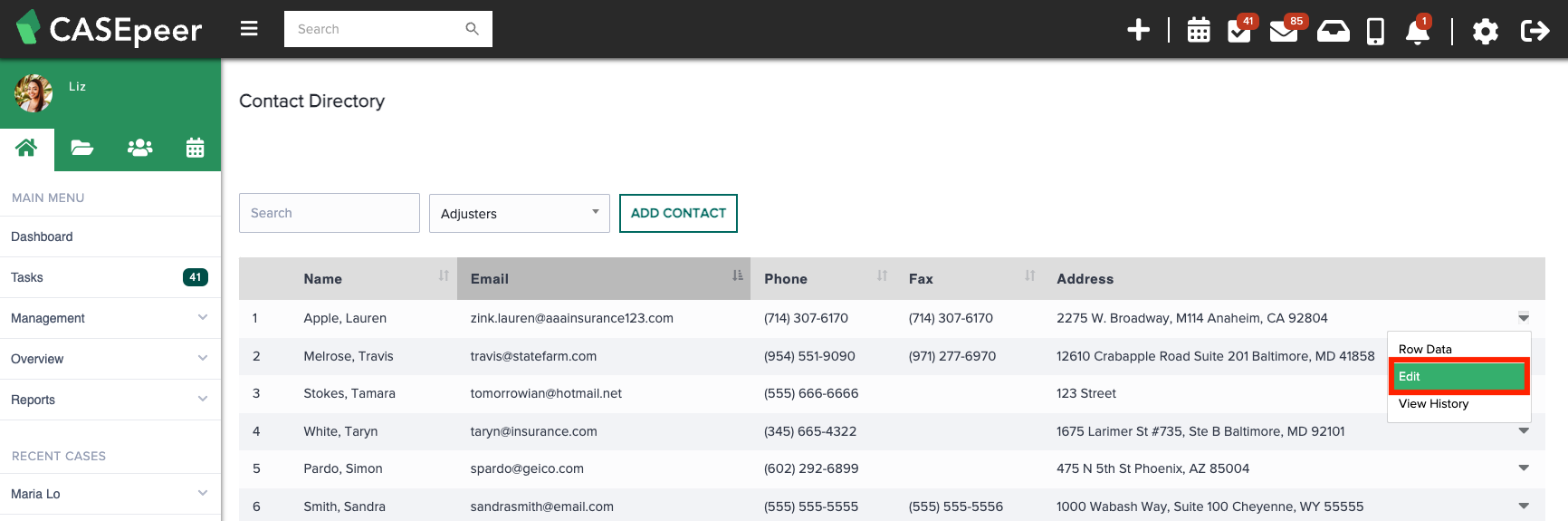
Task: Click the mobile phone icon
Action: [1375, 32]
